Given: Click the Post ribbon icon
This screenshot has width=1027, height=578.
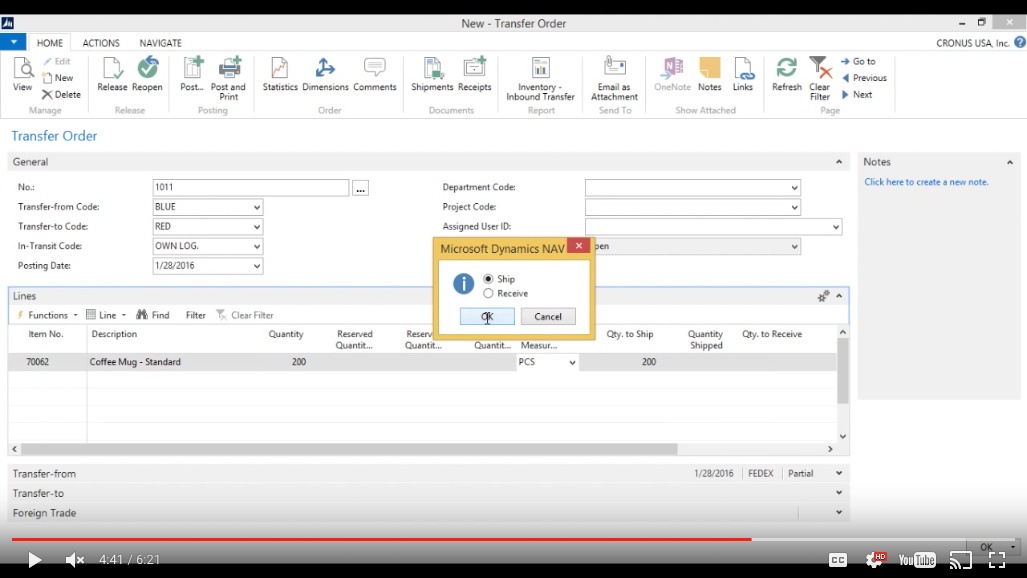Looking at the screenshot, I should pos(193,74).
